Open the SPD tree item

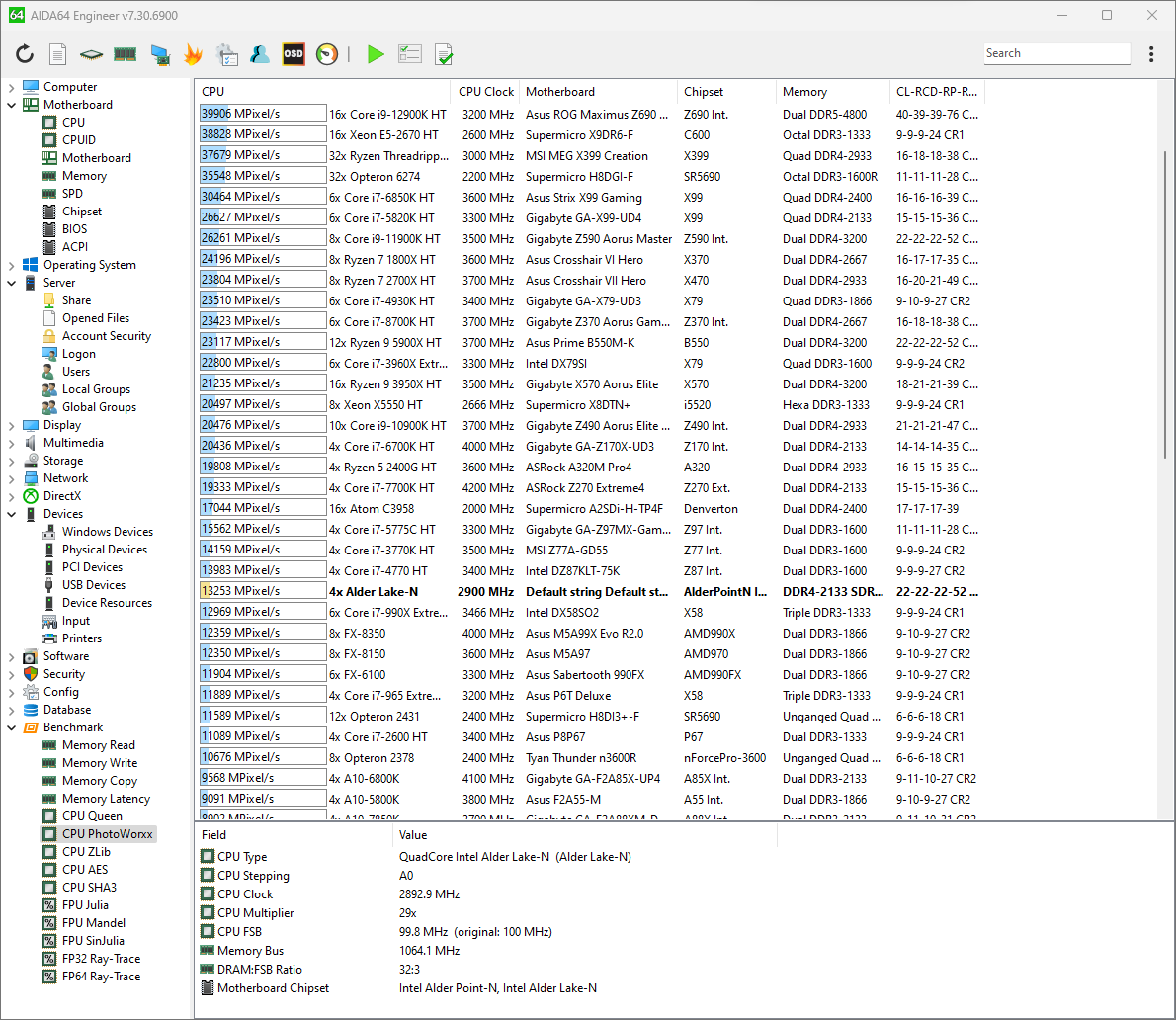(x=73, y=194)
